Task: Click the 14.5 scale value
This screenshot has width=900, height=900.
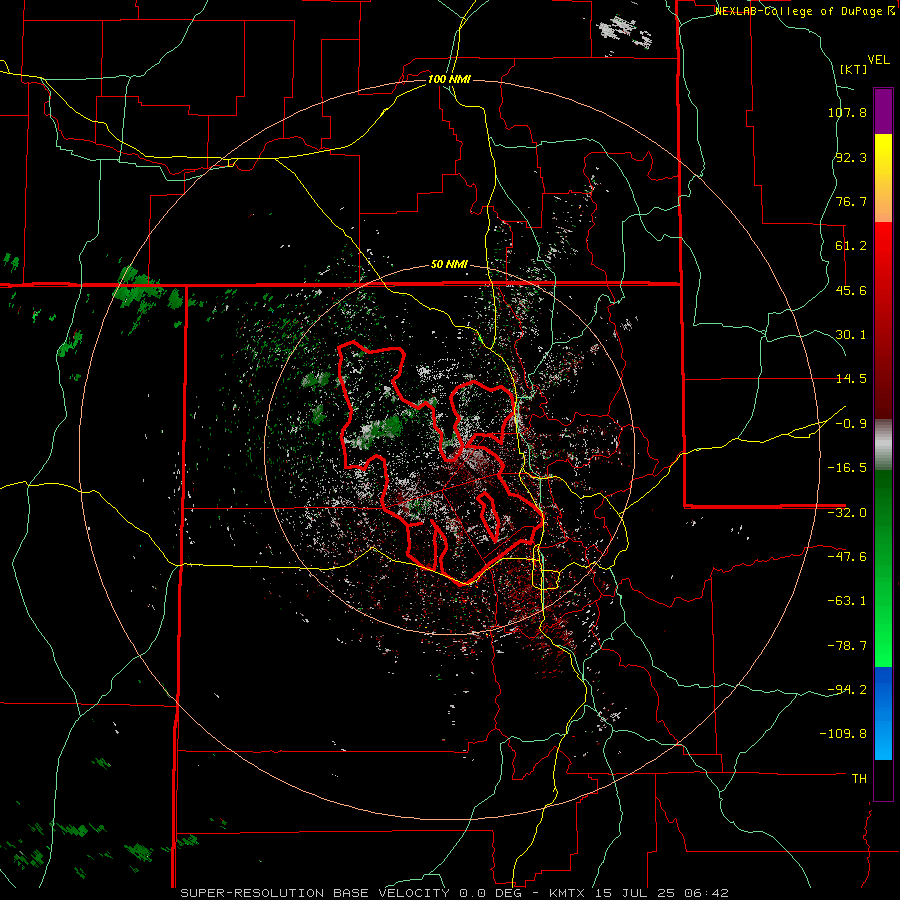Action: 851,379
